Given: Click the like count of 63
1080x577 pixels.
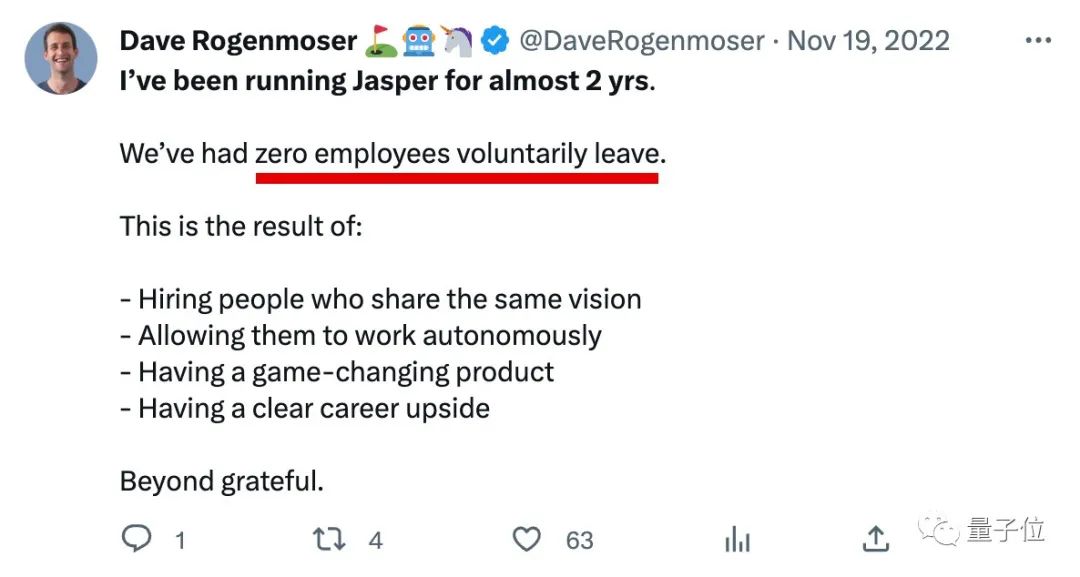Looking at the screenshot, I should (x=579, y=541).
